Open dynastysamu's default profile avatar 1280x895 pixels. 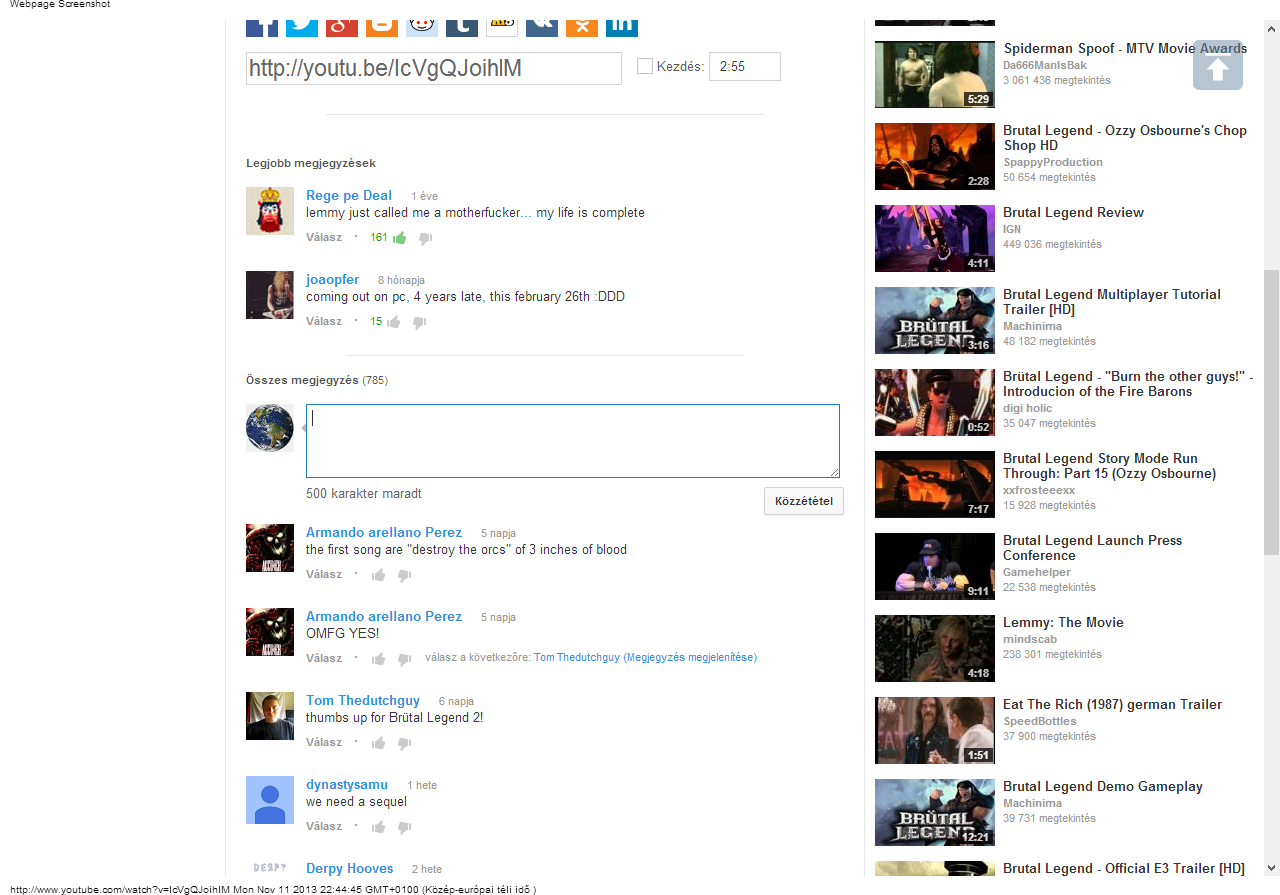click(270, 800)
